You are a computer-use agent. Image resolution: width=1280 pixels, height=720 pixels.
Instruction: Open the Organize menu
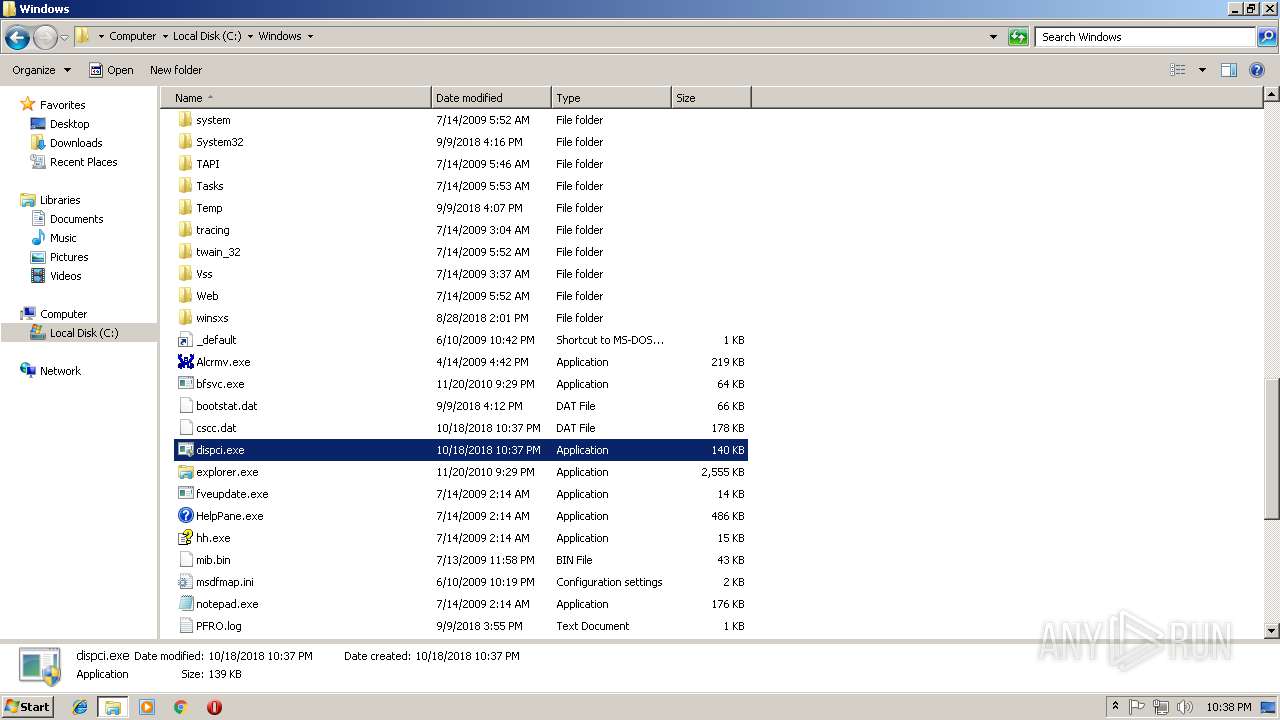41,70
